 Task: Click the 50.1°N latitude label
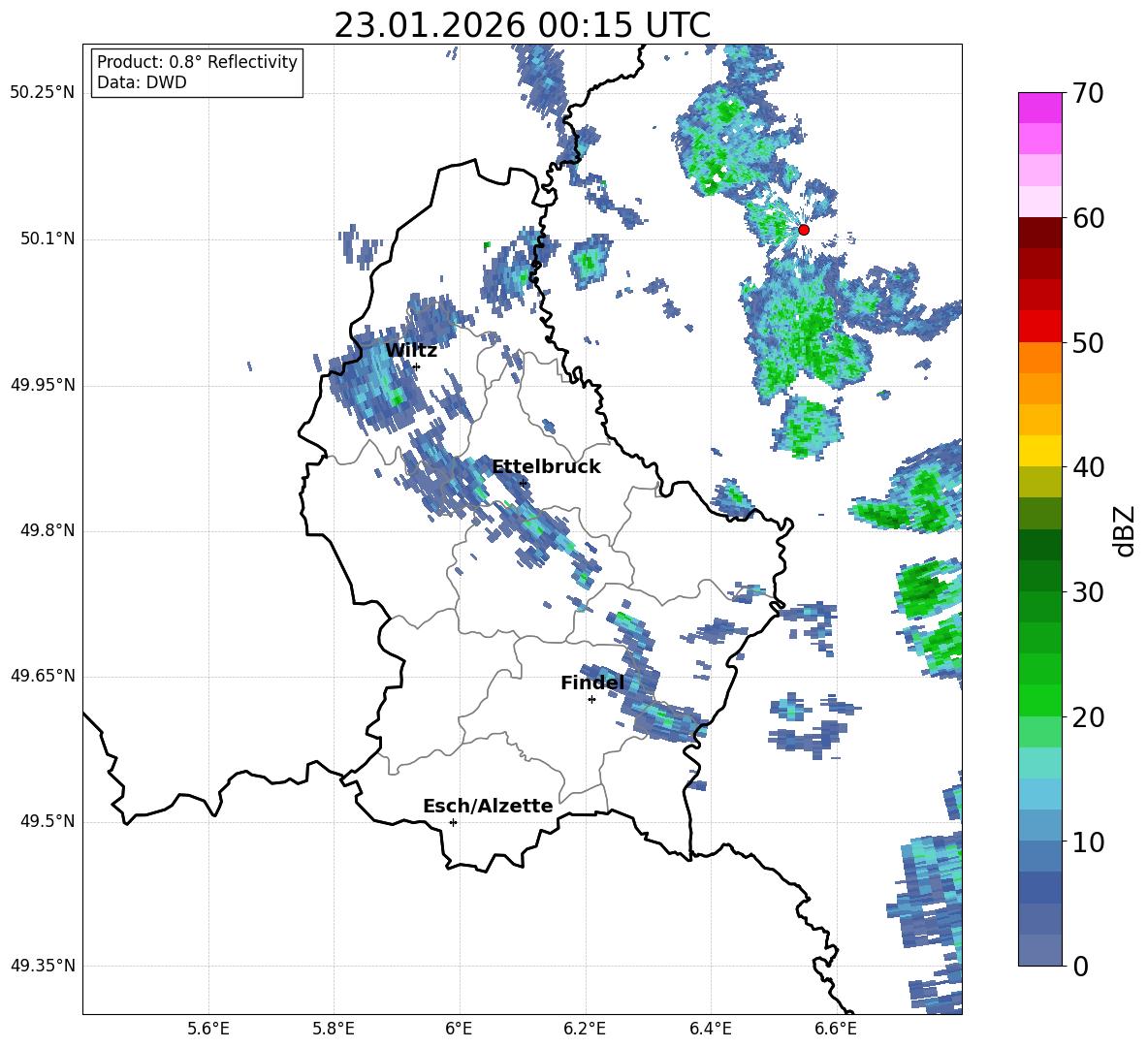[x=48, y=238]
